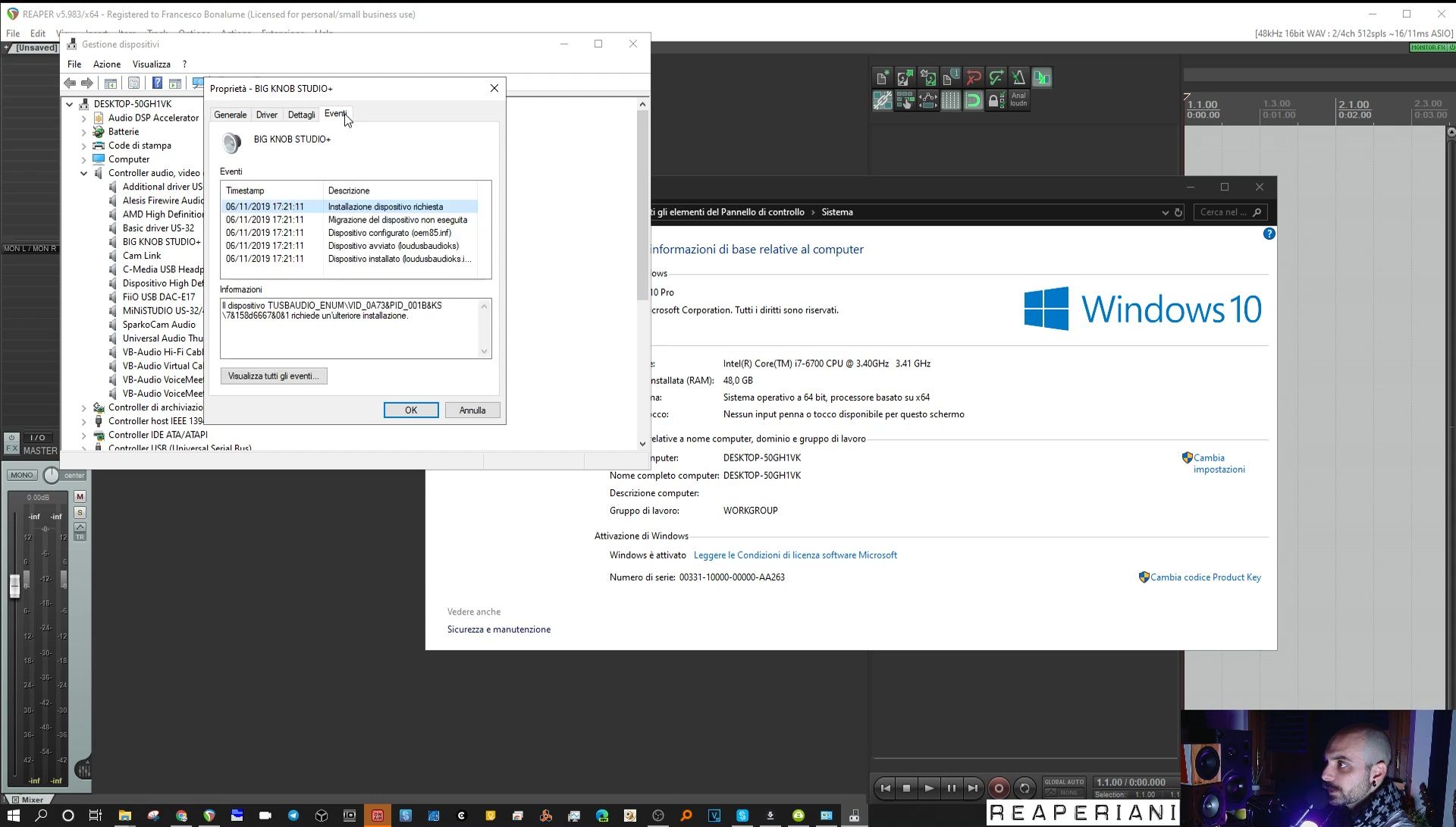
Task: Toggle the Repeat loop transport button
Action: (1025, 788)
